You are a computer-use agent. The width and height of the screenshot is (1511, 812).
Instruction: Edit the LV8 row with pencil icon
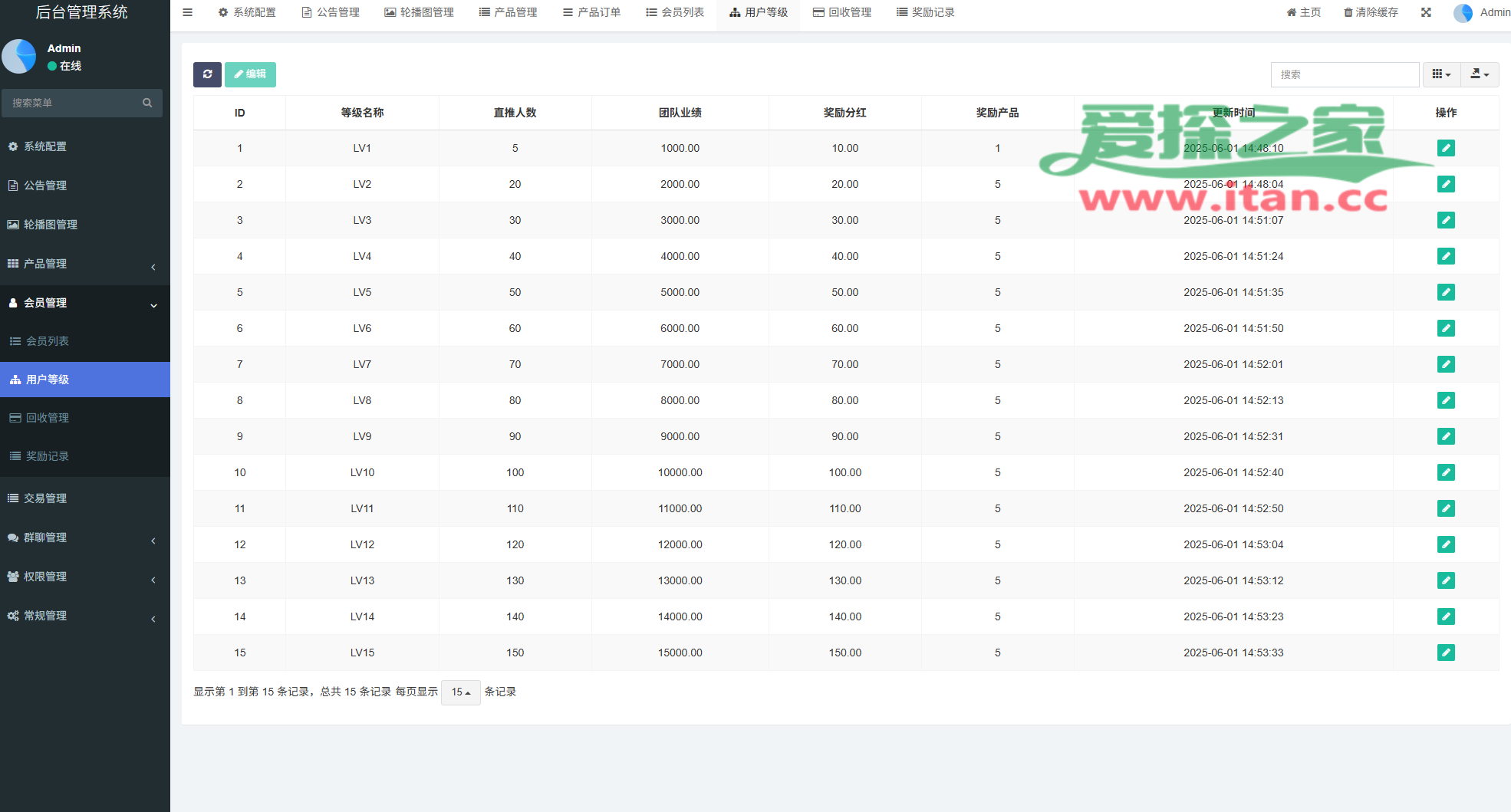coord(1446,400)
